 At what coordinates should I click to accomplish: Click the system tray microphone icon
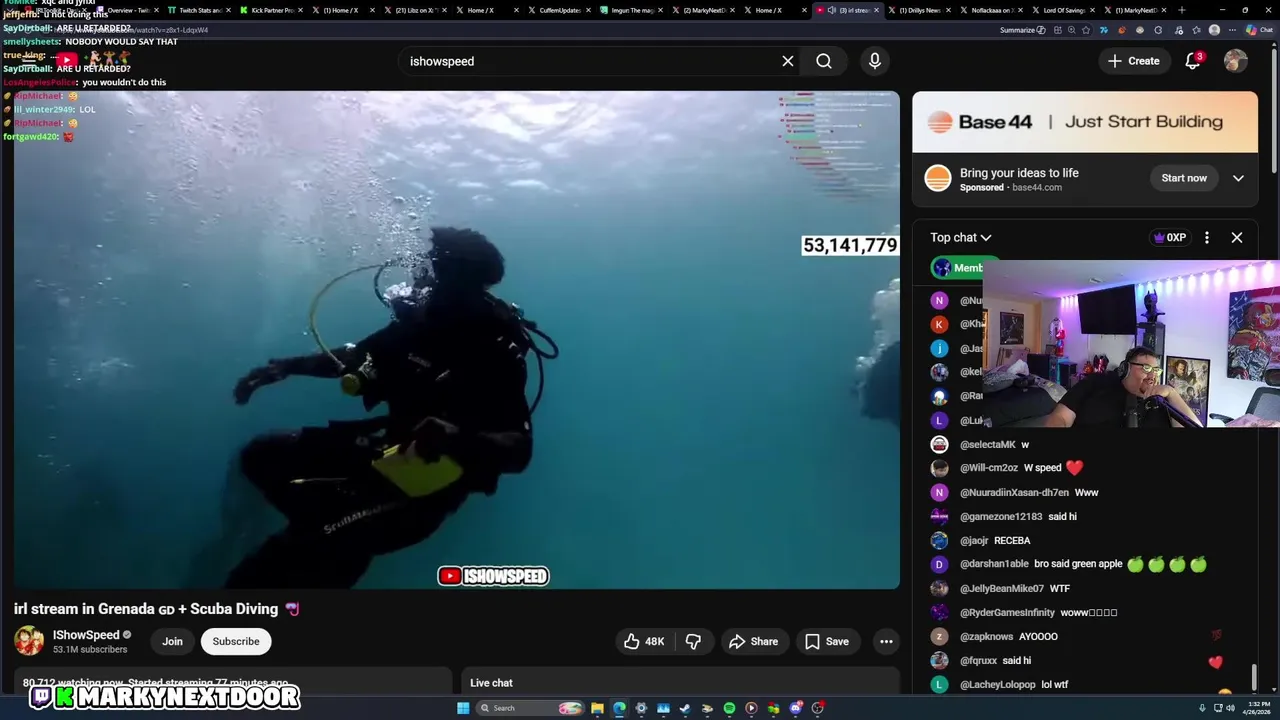click(1202, 708)
